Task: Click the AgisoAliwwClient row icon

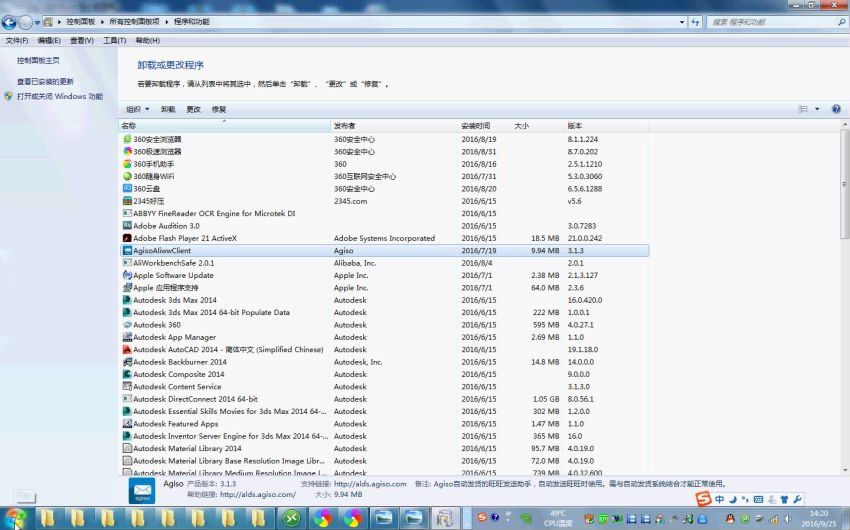Action: [x=127, y=250]
